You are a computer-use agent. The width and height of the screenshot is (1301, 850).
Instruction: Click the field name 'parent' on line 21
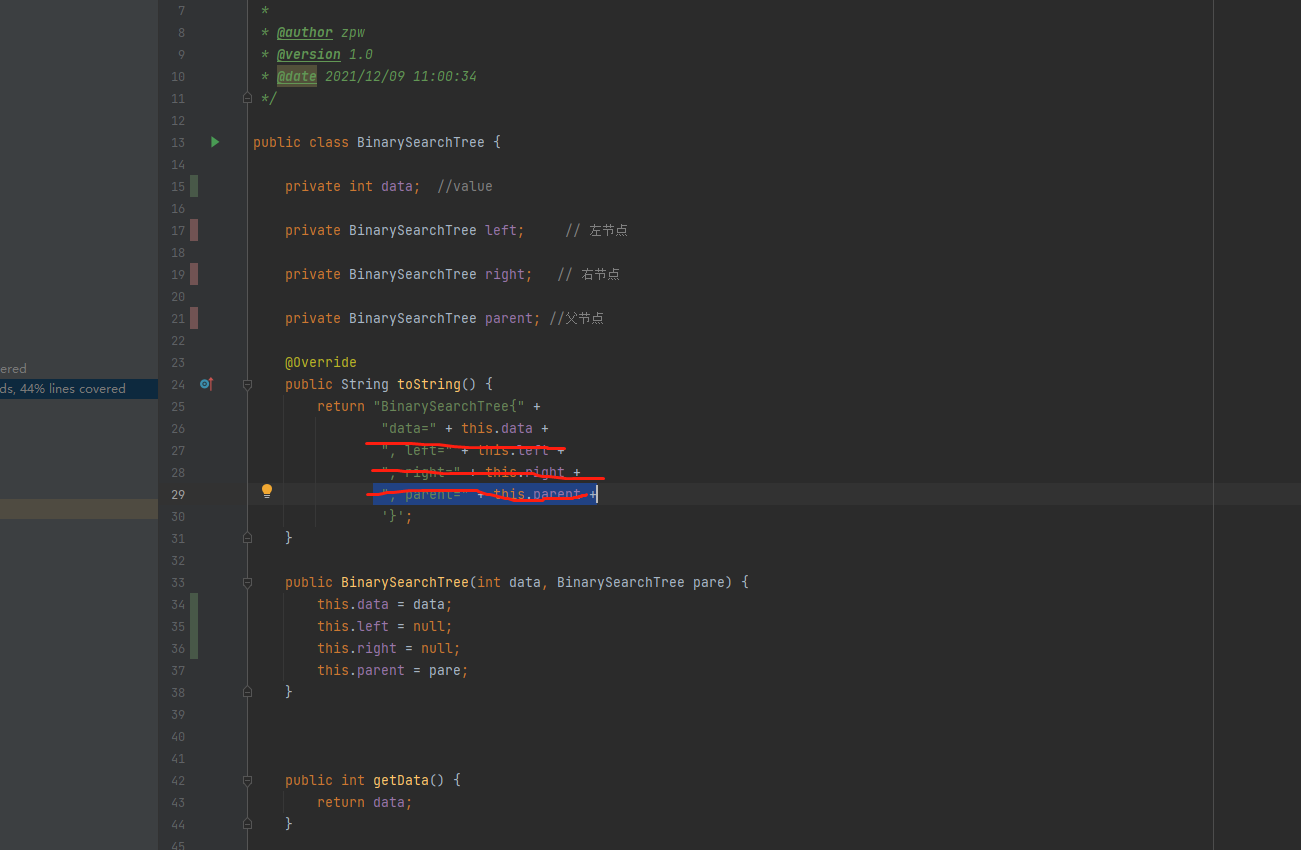[509, 318]
